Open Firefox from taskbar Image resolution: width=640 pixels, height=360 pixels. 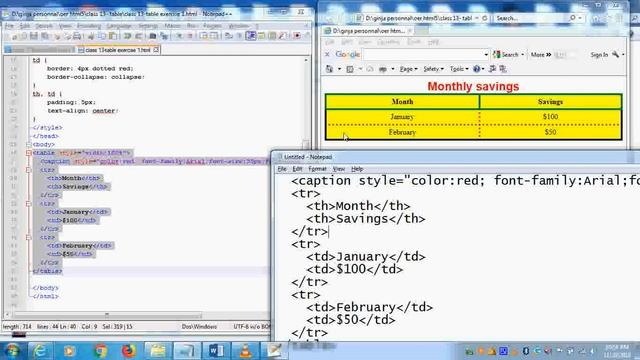(x=129, y=351)
